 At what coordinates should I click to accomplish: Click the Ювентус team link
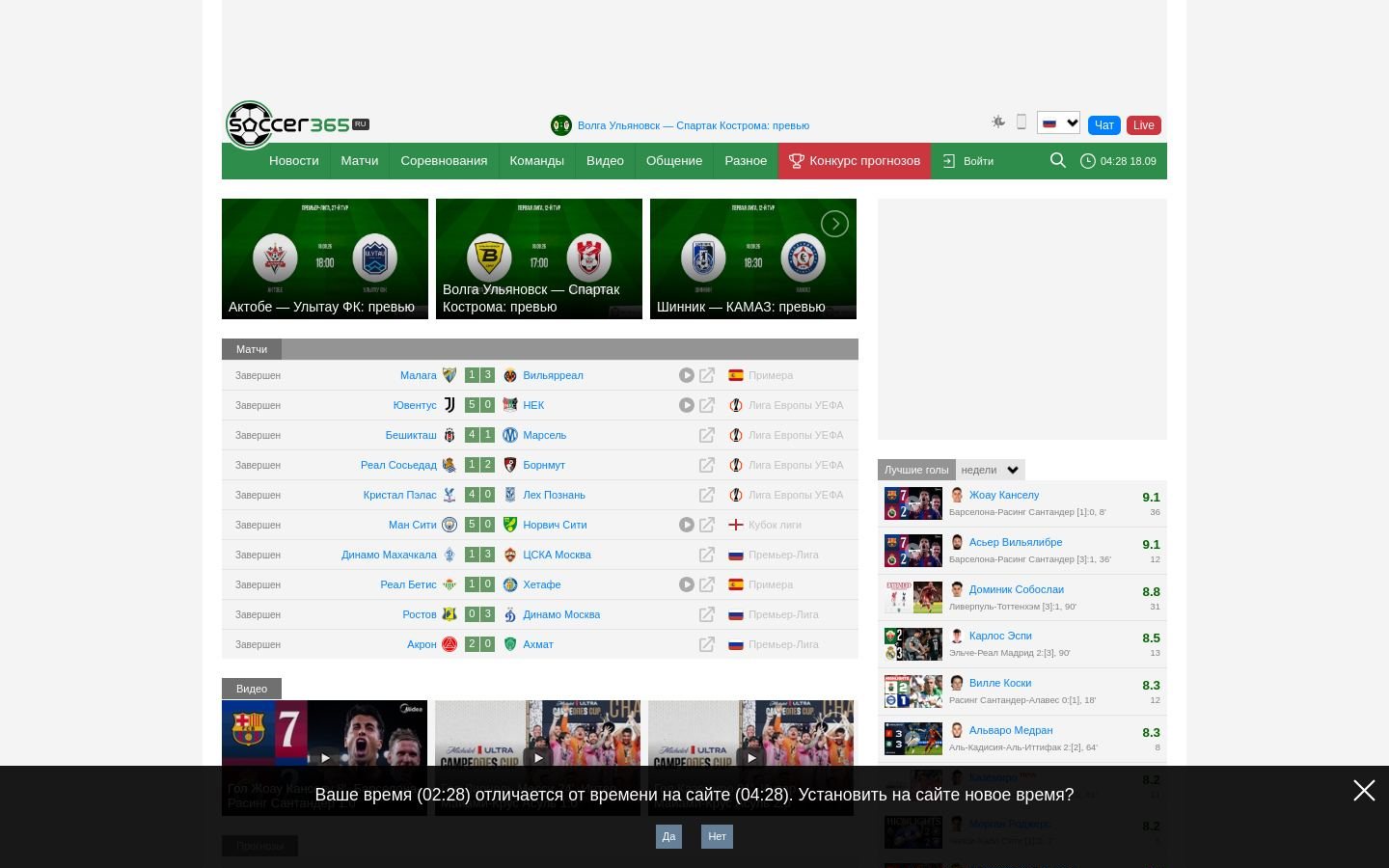point(415,405)
